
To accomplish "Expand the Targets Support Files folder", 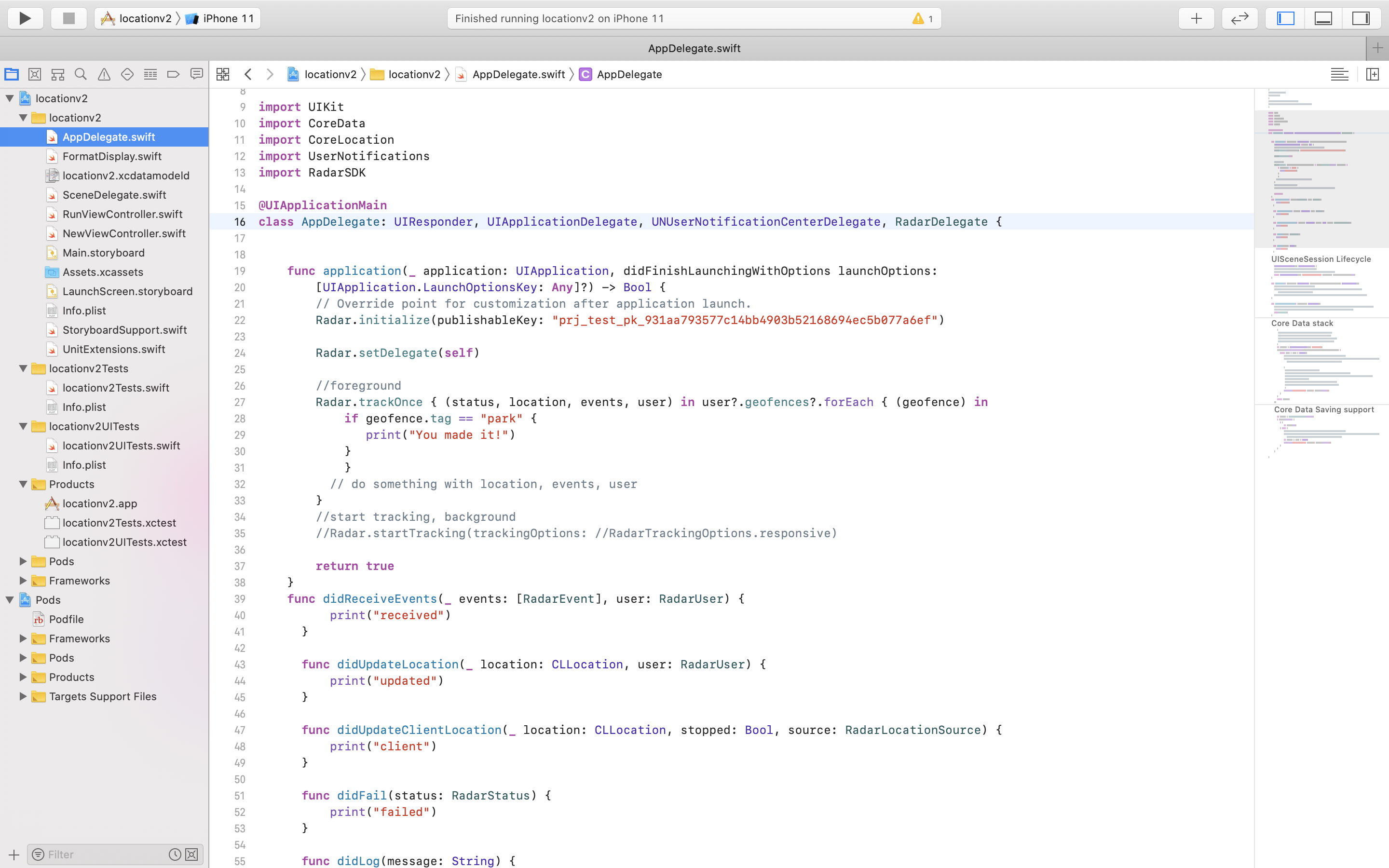I will tap(24, 696).
